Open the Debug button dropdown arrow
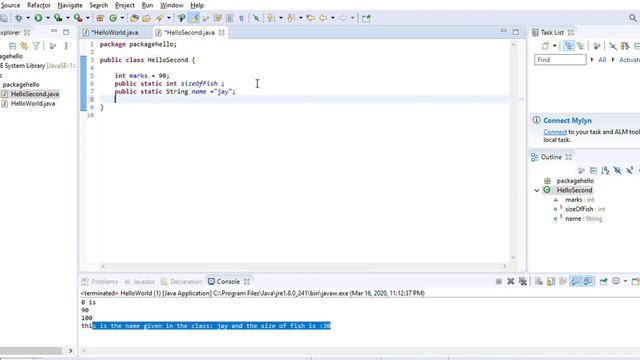The image size is (640, 360). click(28, 18)
